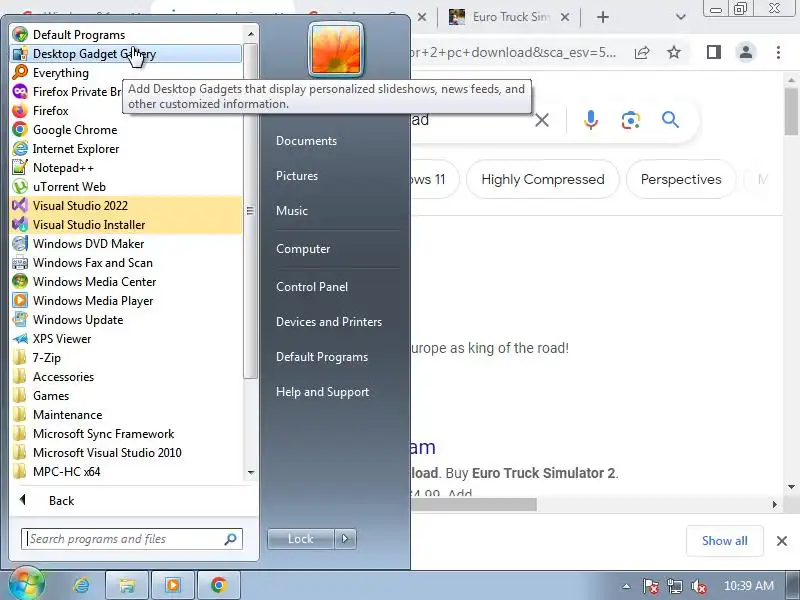Open Default Programs in the right pane
800x600 pixels.
click(x=322, y=357)
